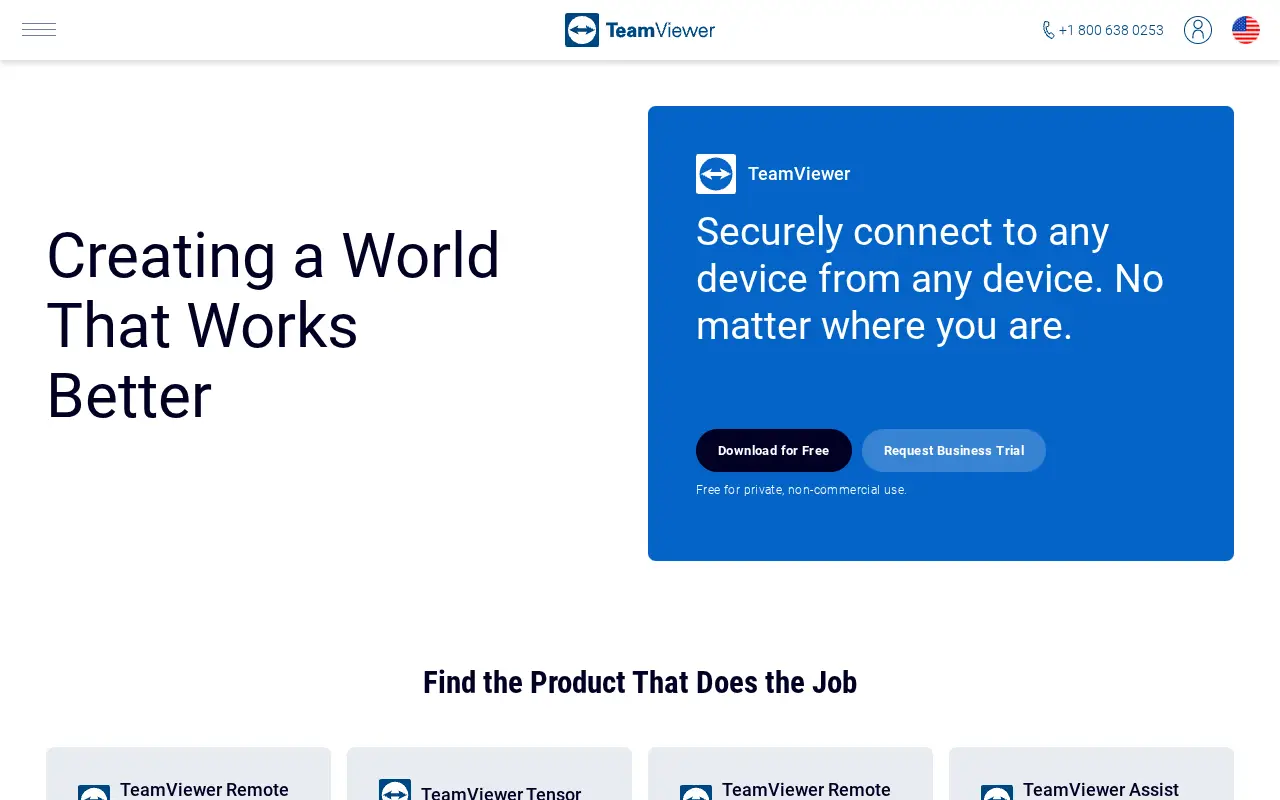Open the TeamViewer Assist product card

point(1091,774)
